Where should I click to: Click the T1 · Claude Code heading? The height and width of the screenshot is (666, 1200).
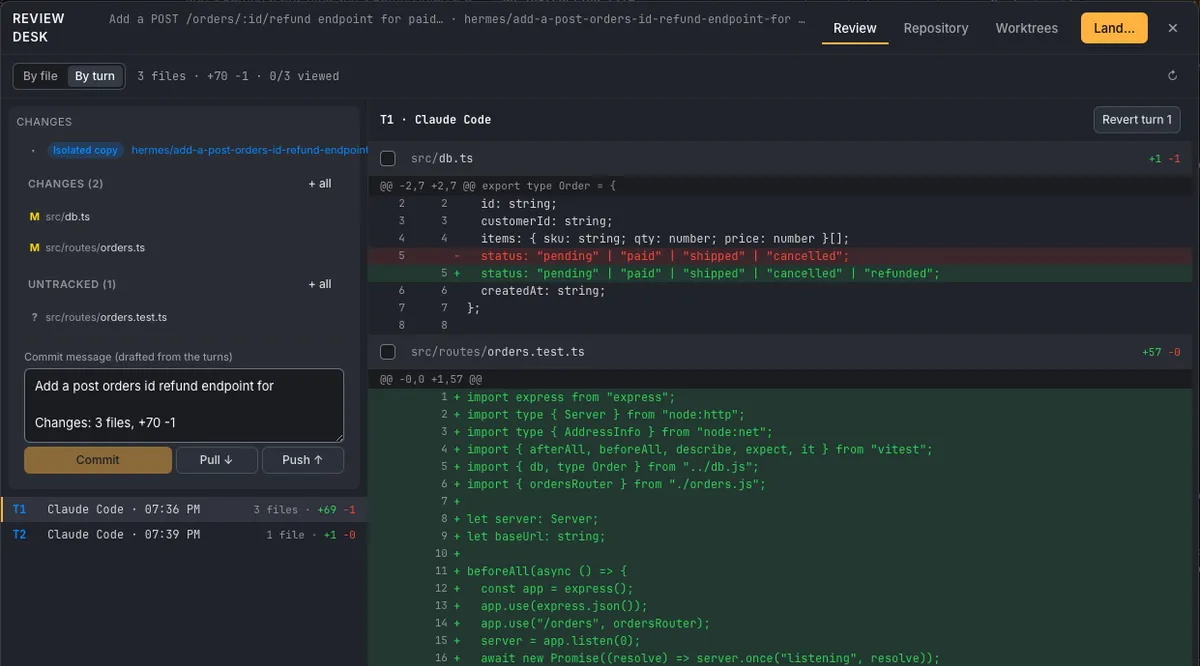click(435, 119)
